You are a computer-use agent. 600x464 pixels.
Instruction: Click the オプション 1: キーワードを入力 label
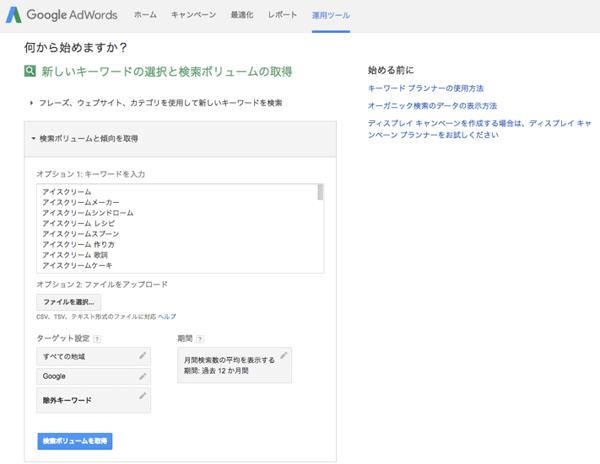click(x=91, y=174)
